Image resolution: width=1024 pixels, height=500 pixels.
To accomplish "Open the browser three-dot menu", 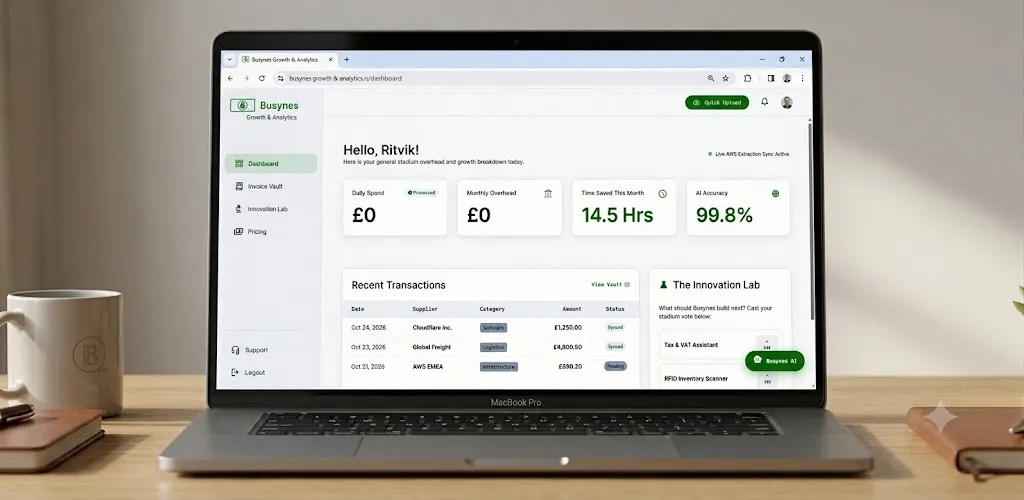I will point(803,78).
